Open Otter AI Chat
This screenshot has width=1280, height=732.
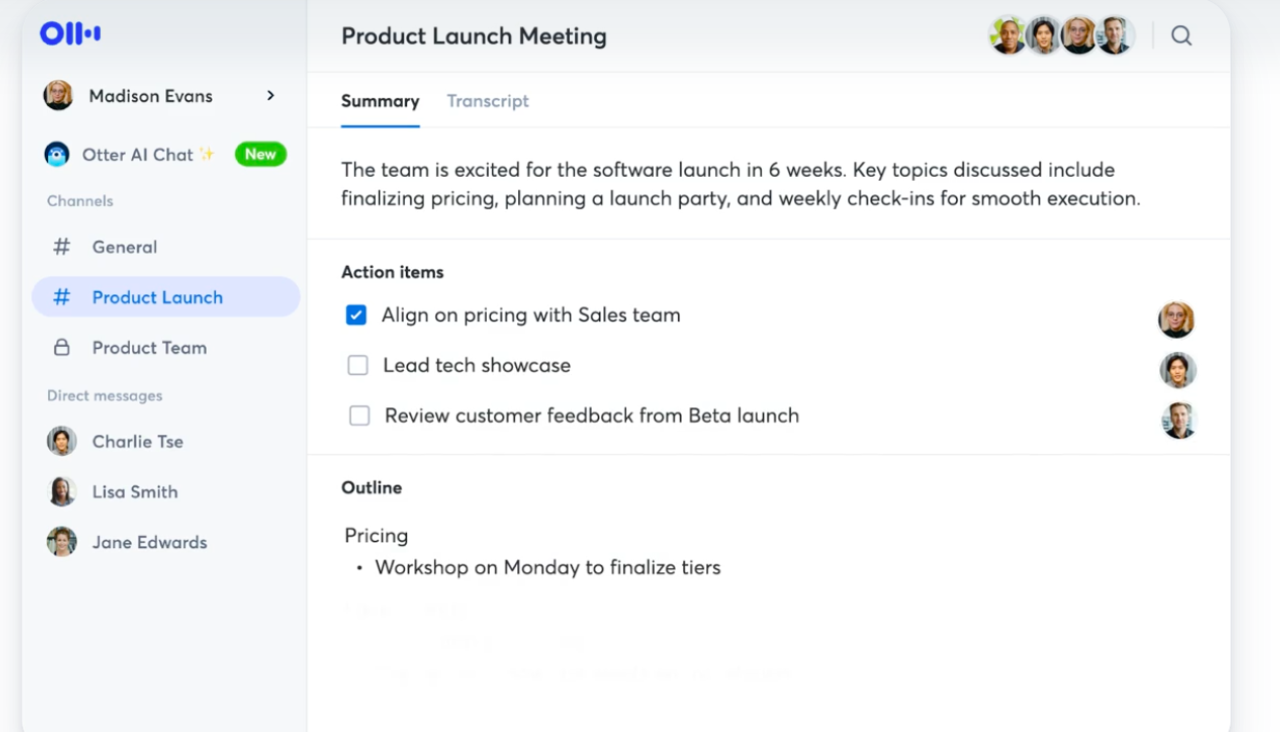click(x=137, y=154)
